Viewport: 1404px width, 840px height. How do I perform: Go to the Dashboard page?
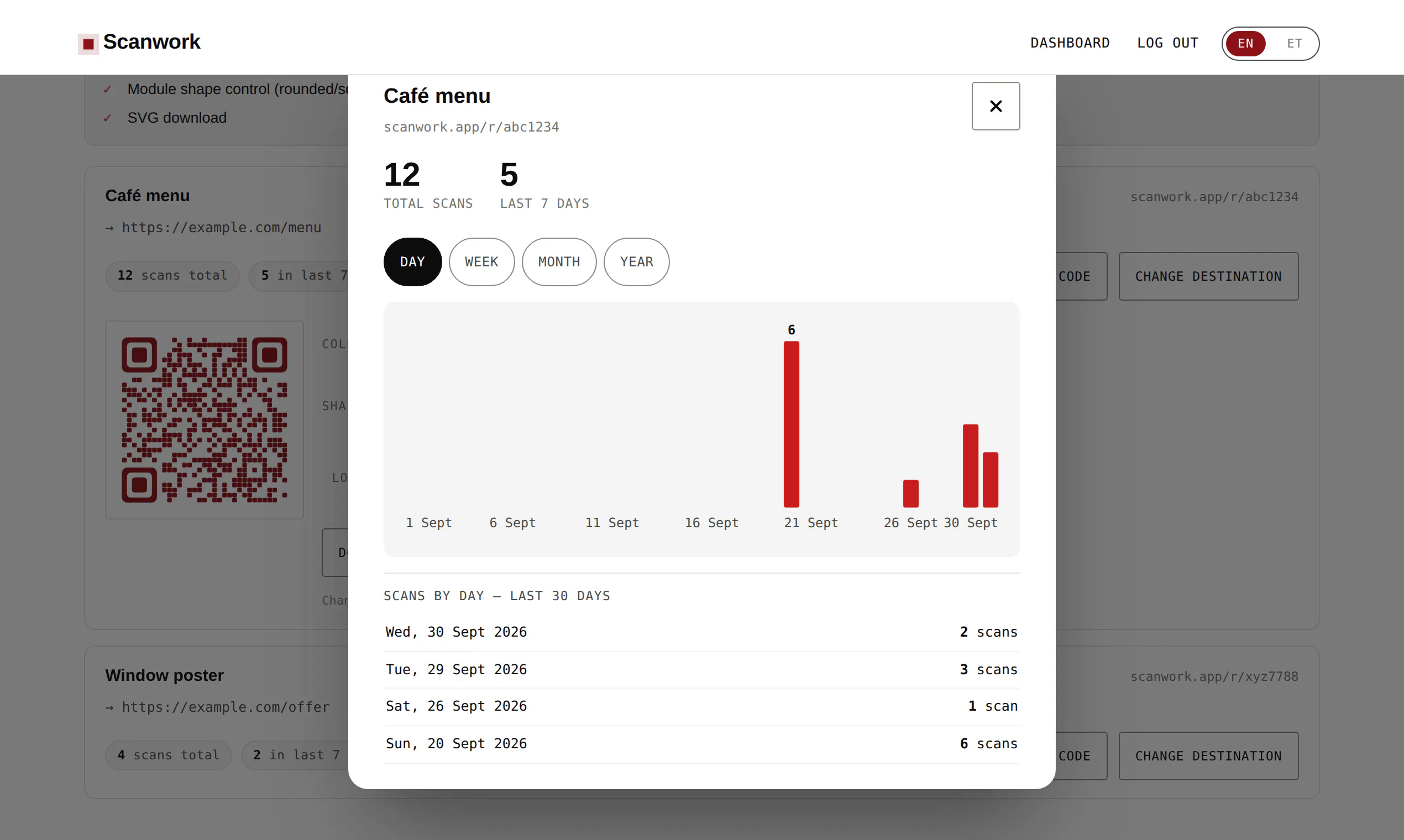coord(1070,43)
